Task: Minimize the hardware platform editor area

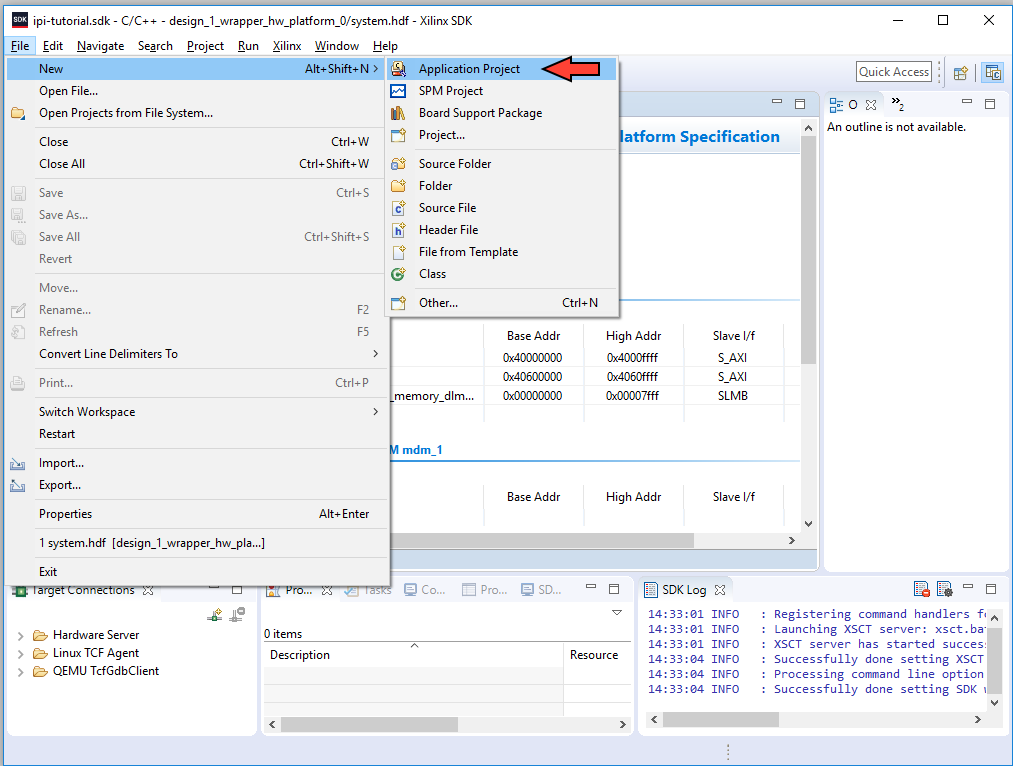Action: tap(777, 102)
